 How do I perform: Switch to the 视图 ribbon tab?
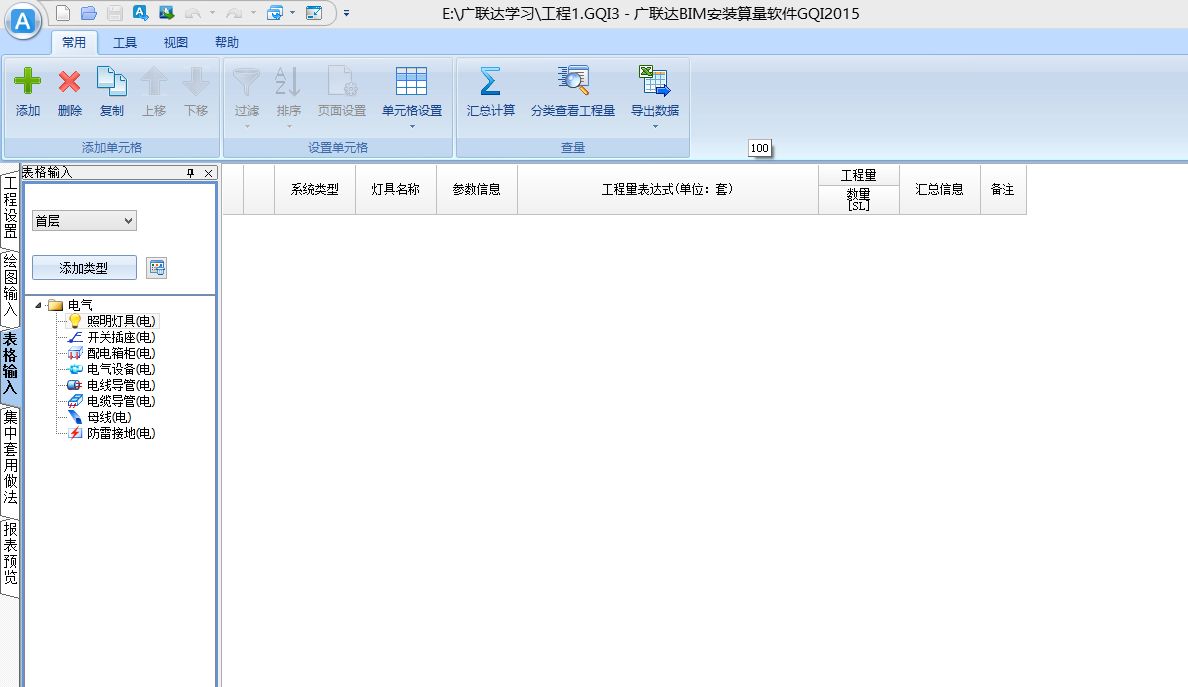(x=176, y=42)
